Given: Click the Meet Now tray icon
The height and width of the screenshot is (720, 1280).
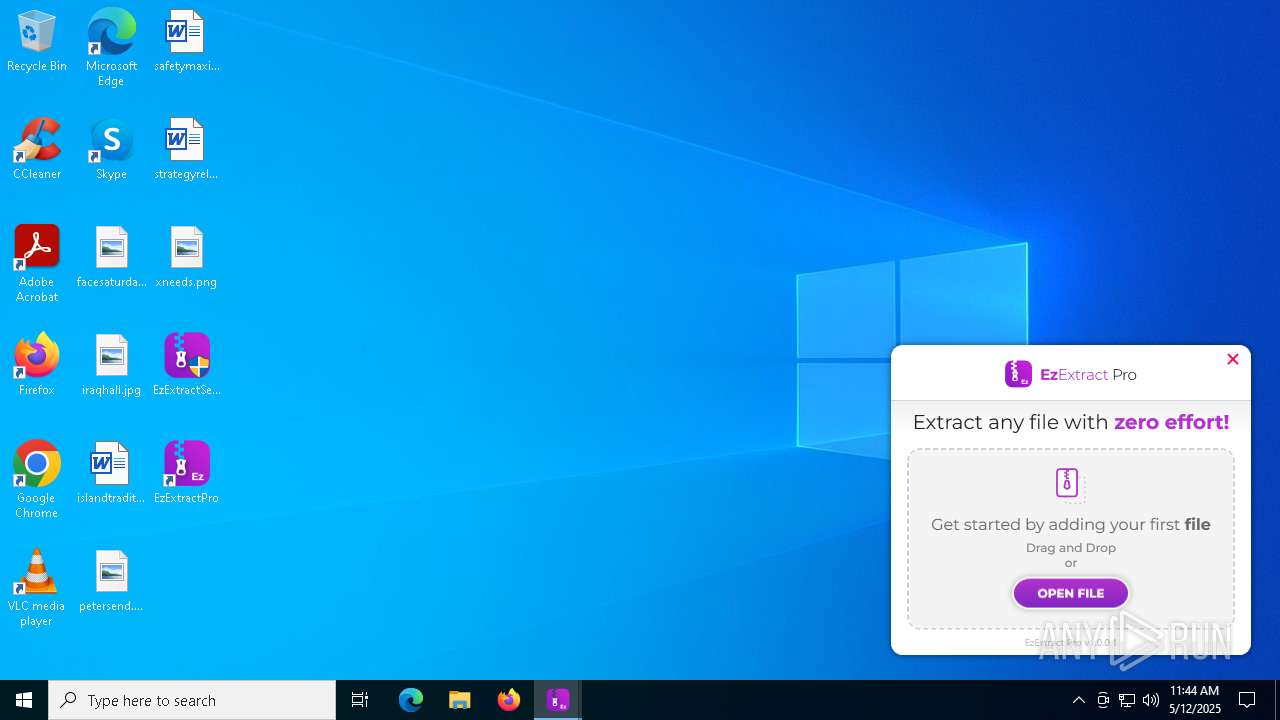Looking at the screenshot, I should click(1103, 700).
